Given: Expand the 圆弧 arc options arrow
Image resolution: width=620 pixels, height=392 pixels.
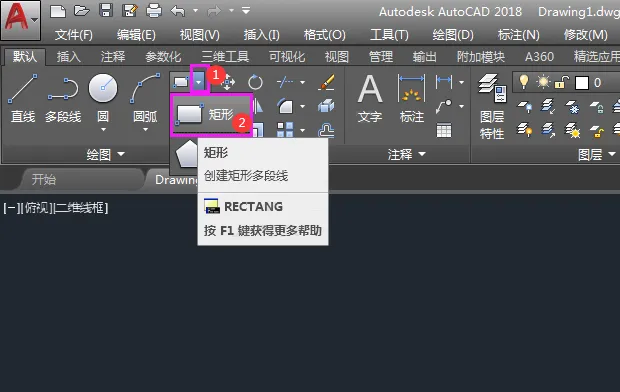Looking at the screenshot, I should click(x=146, y=129).
